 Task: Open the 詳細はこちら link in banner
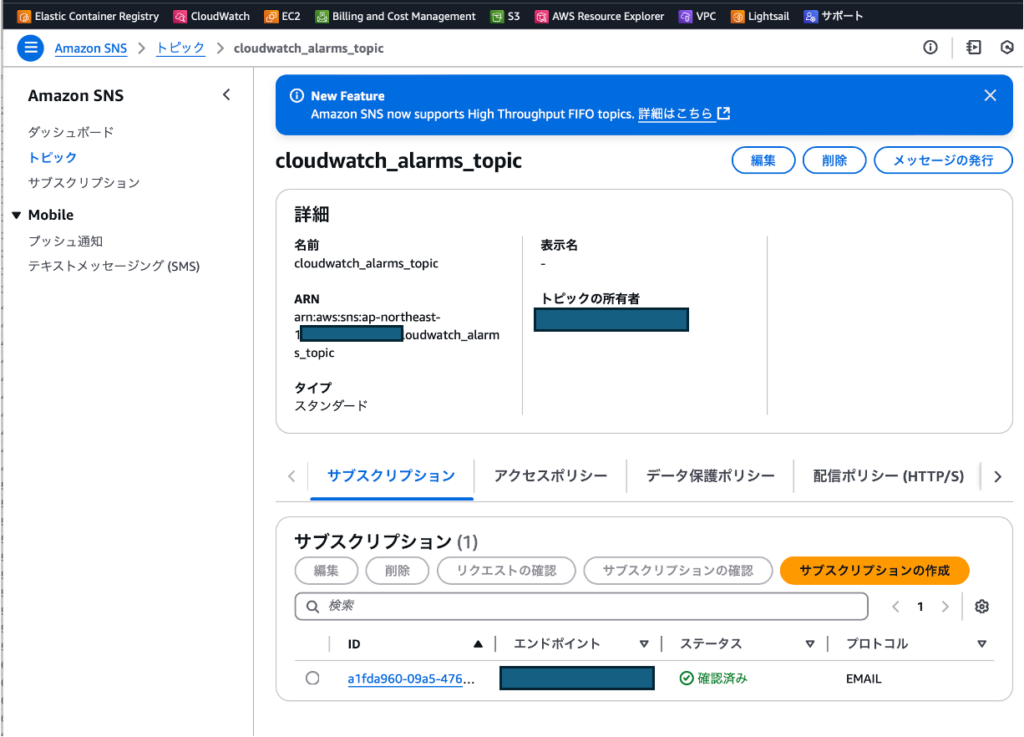(683, 114)
